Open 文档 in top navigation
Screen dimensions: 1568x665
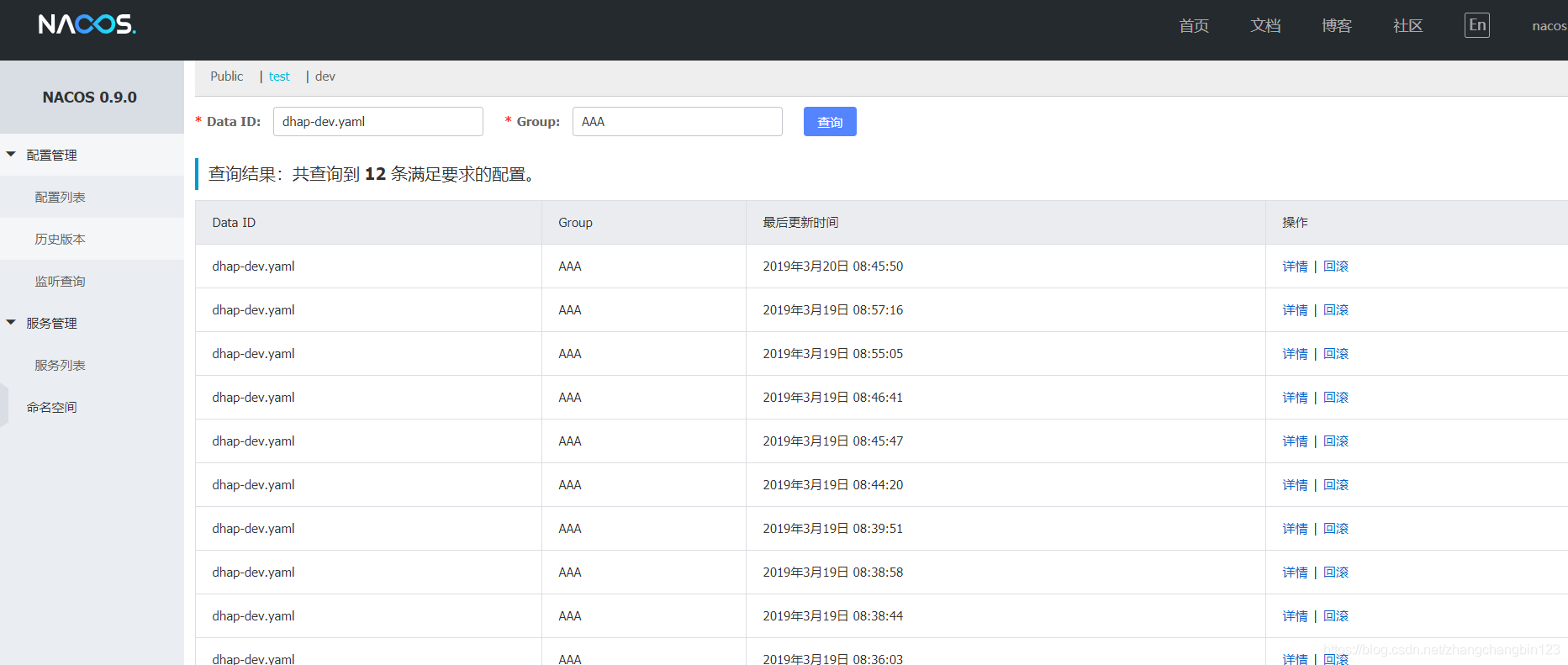pos(1265,26)
